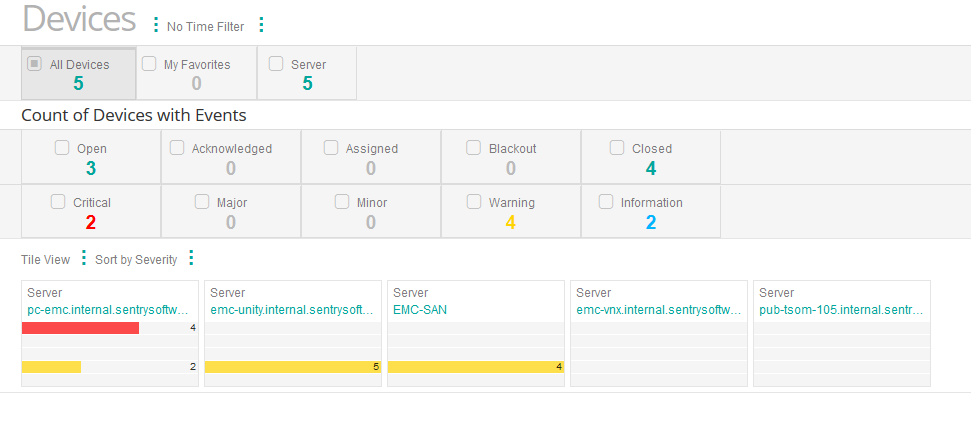This screenshot has width=971, height=428.
Task: Click the yellow warning bar on emc-unity
Action: (288, 367)
